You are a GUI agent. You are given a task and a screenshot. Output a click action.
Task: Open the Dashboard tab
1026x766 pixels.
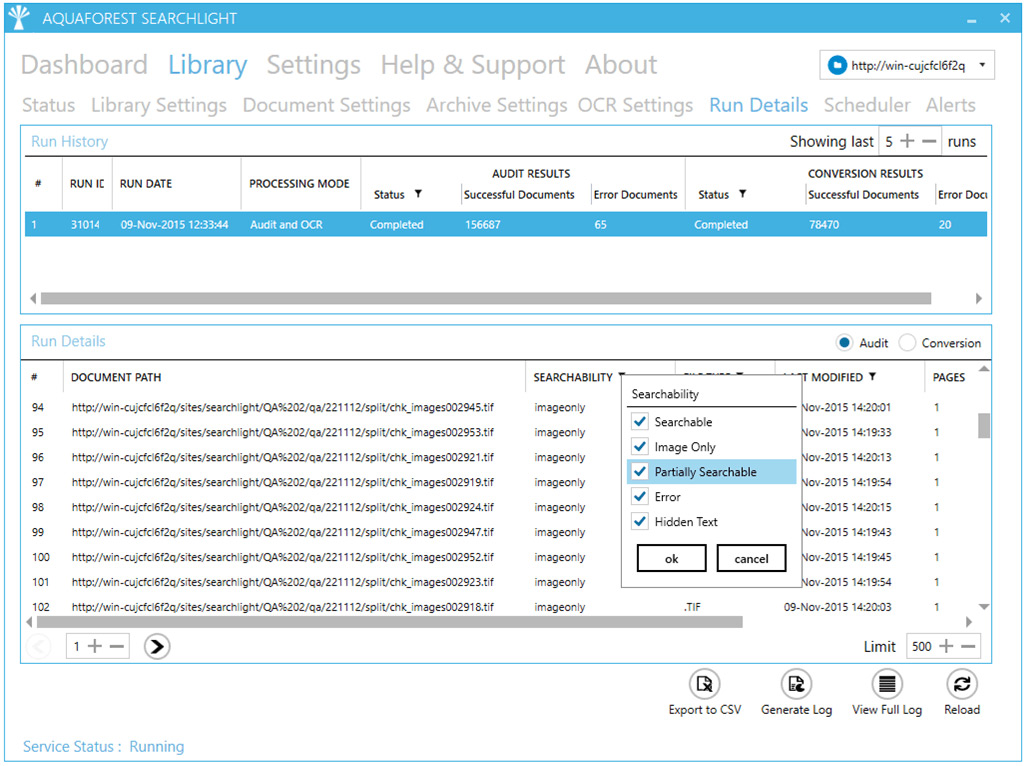[84, 65]
